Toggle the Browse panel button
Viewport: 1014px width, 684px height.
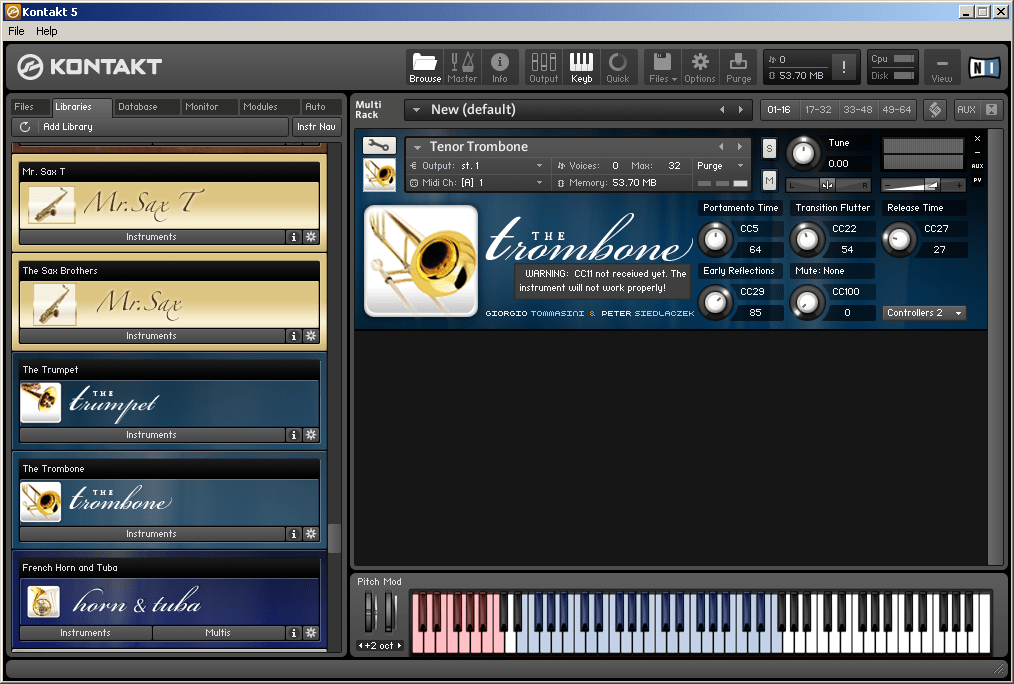(x=425, y=67)
